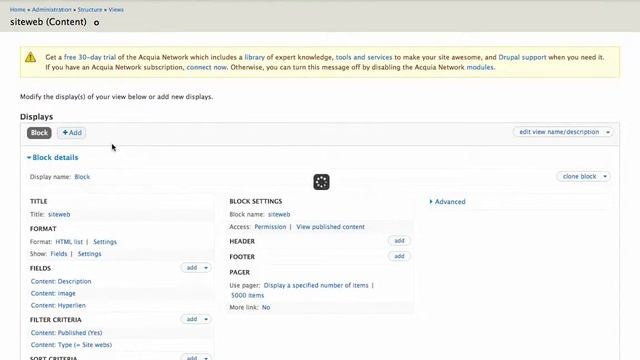Open Views breadcrumb link
This screenshot has height=360, width=640.
[116, 9]
